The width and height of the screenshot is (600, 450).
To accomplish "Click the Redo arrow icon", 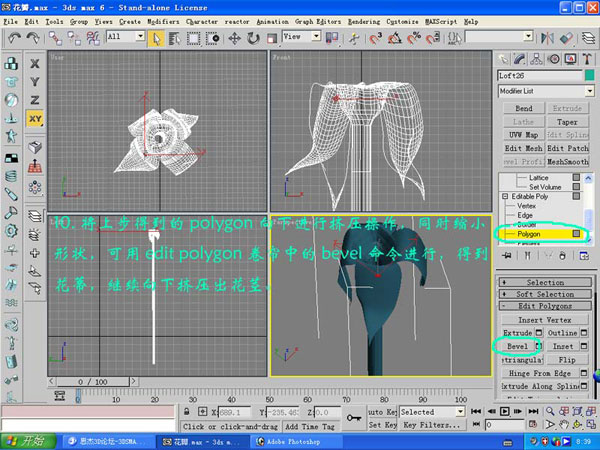I will (33, 38).
